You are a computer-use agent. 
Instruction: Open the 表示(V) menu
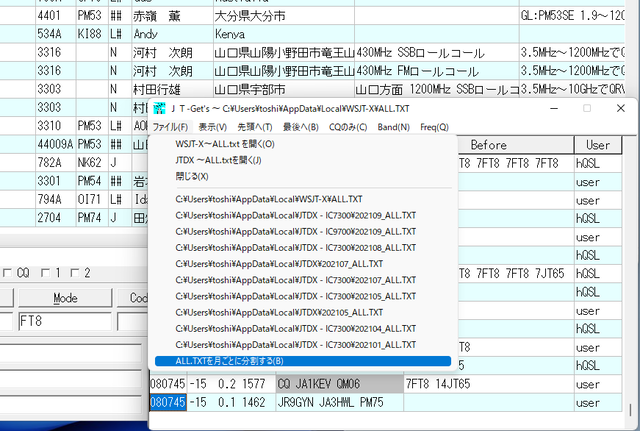[x=213, y=127]
